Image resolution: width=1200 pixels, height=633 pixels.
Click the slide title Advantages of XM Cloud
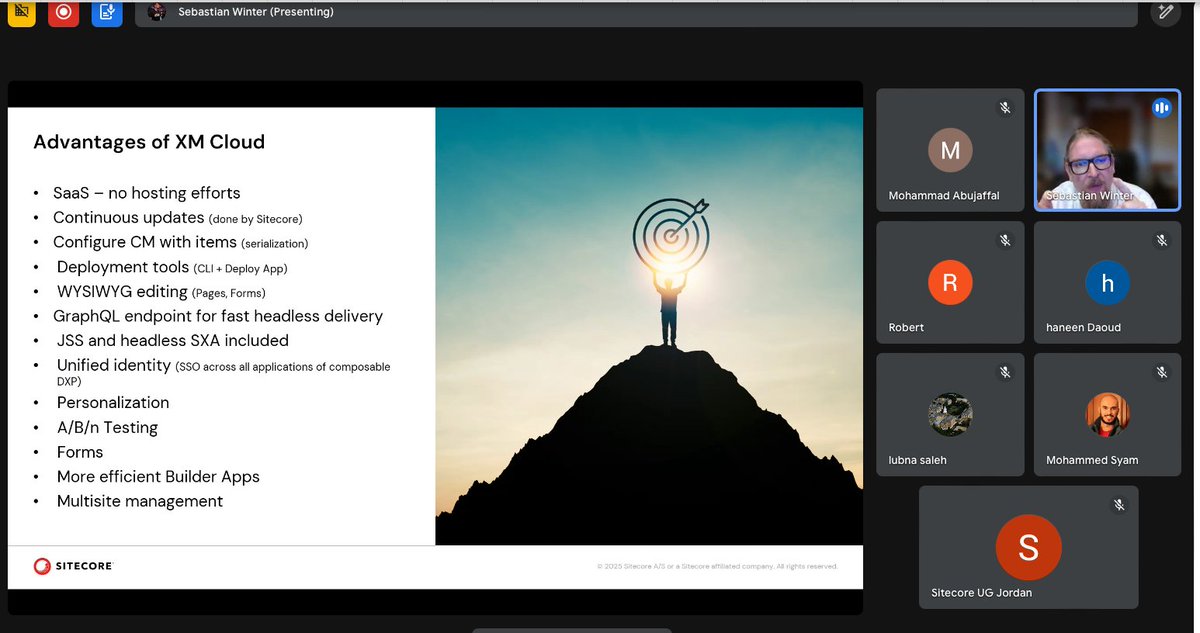149,142
